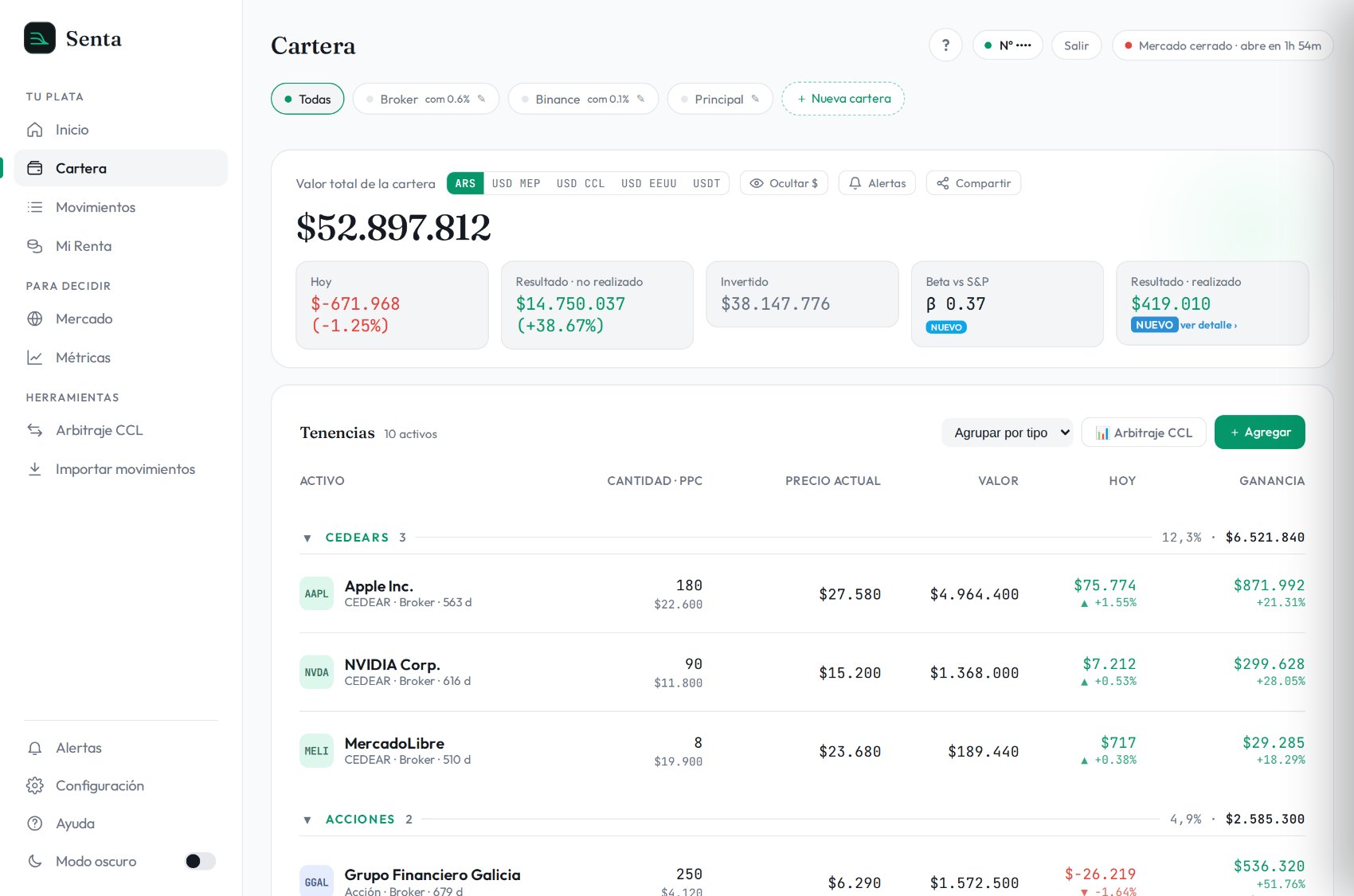The image size is (1354, 896).
Task: Click the Importar movimientos download icon
Action: [35, 469]
